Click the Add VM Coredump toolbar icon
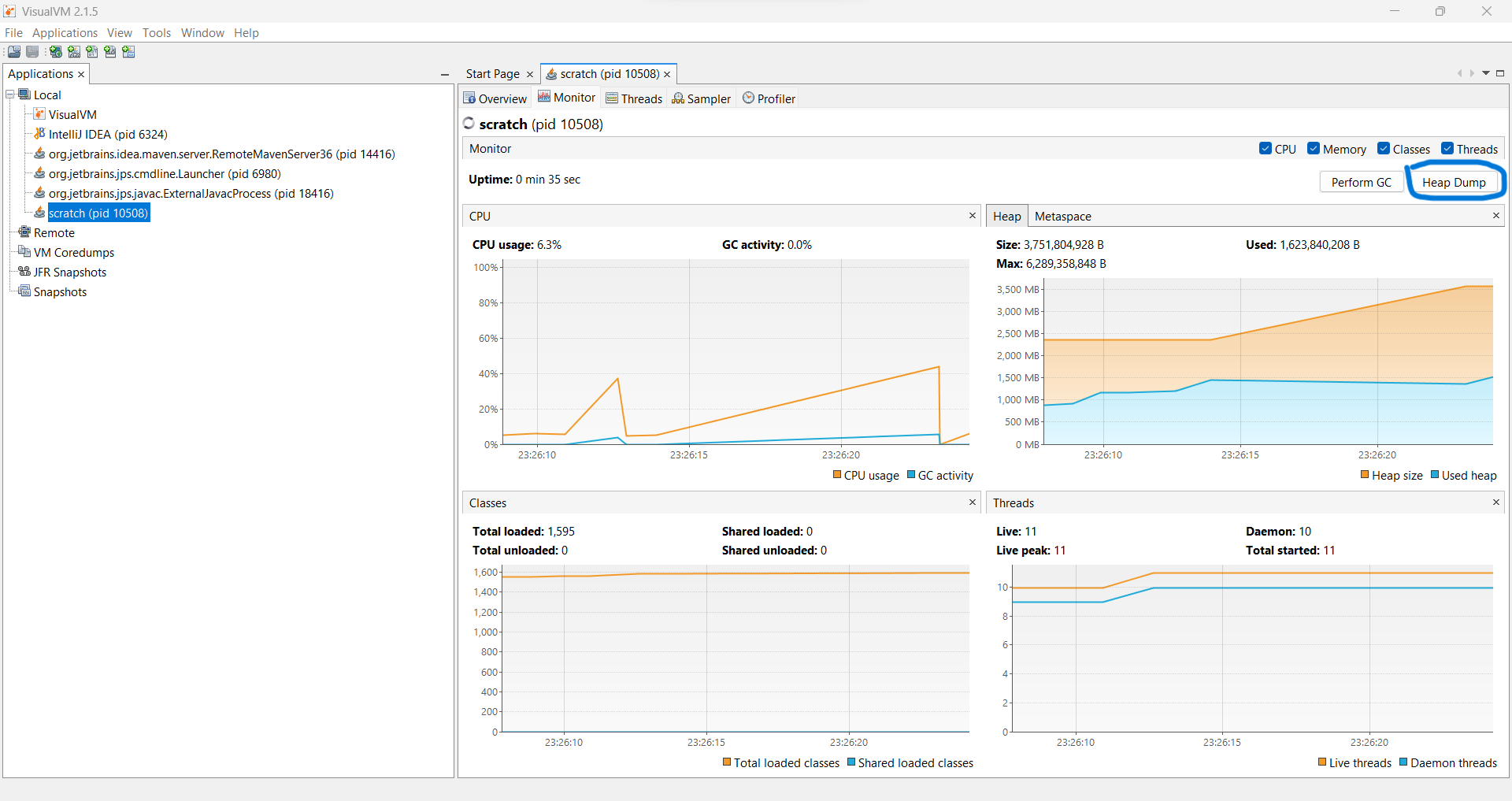This screenshot has width=1512, height=801. pyautogui.click(x=92, y=52)
